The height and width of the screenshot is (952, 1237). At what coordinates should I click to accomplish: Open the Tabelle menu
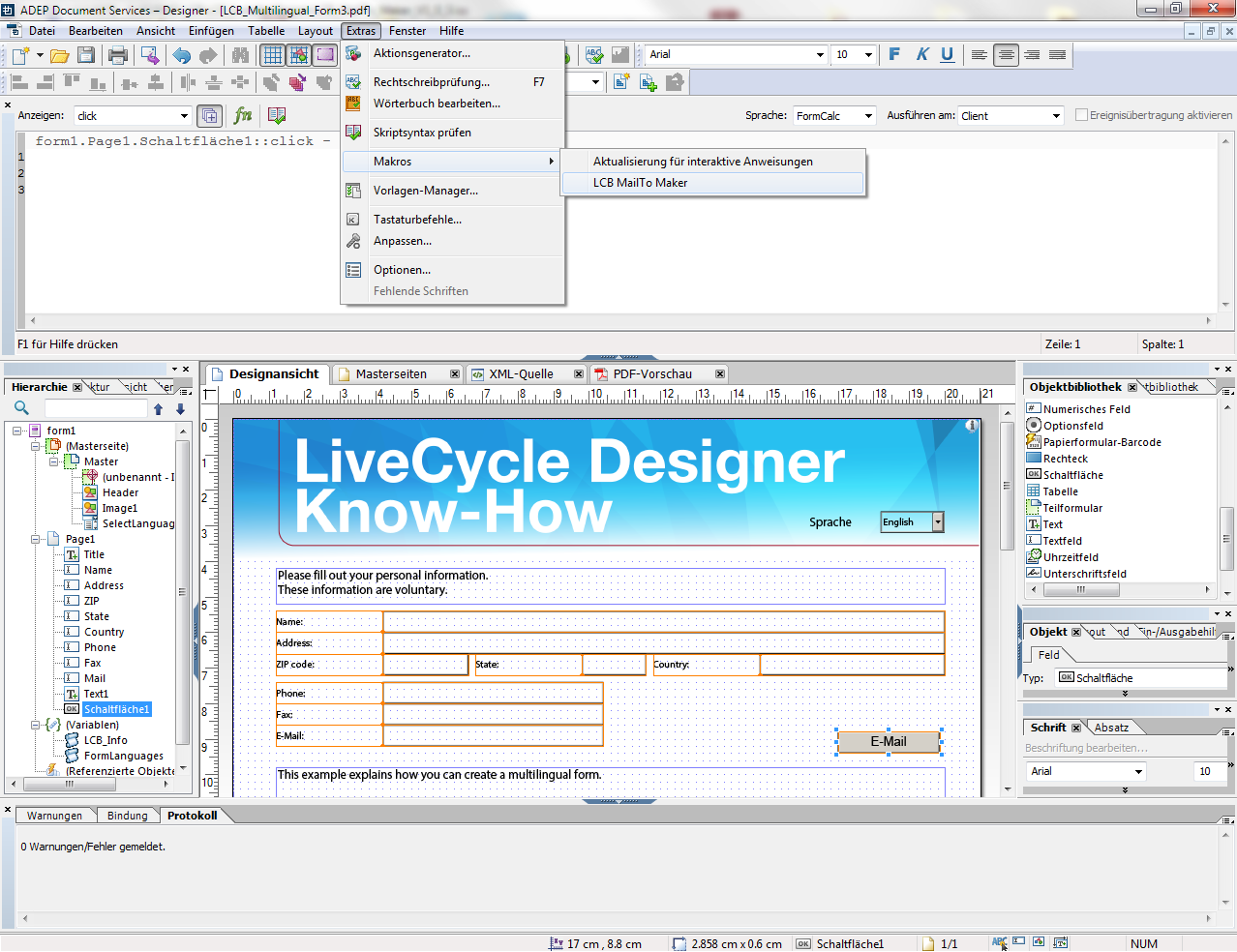[266, 31]
